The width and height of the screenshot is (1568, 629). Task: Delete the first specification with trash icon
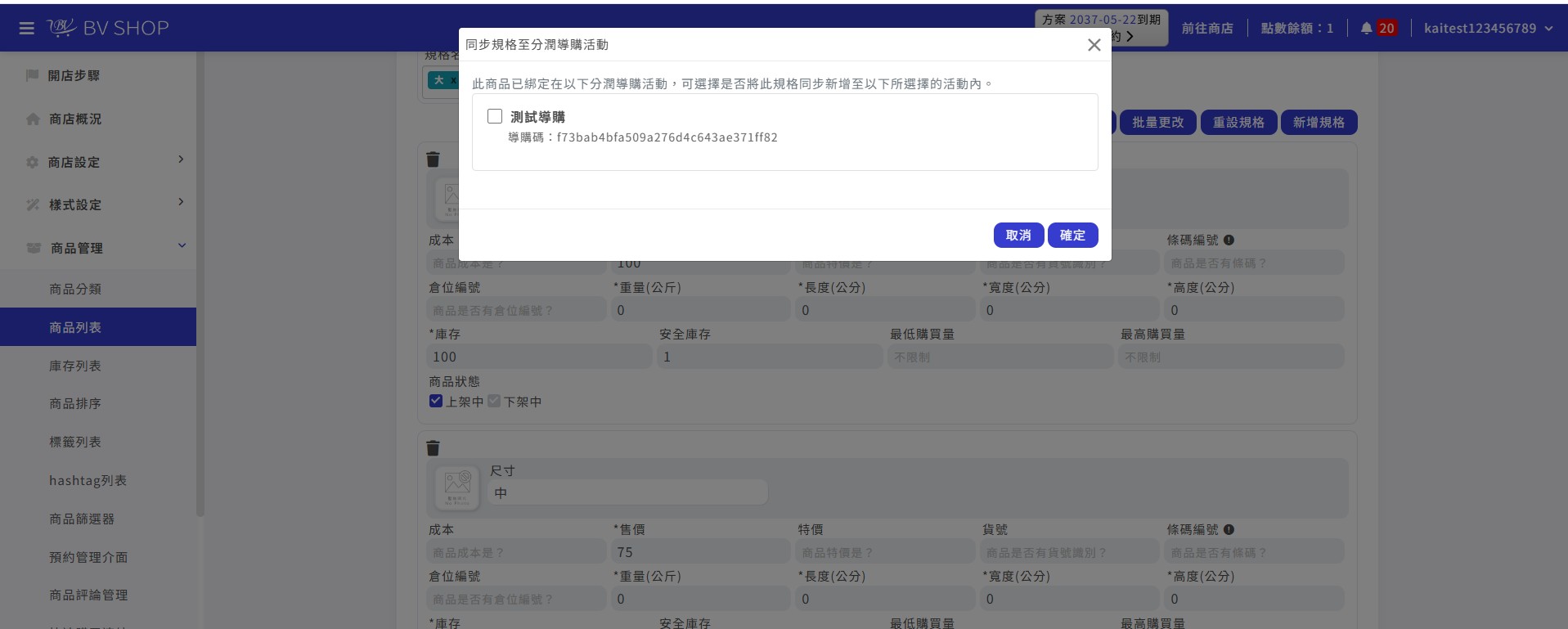[x=433, y=159]
